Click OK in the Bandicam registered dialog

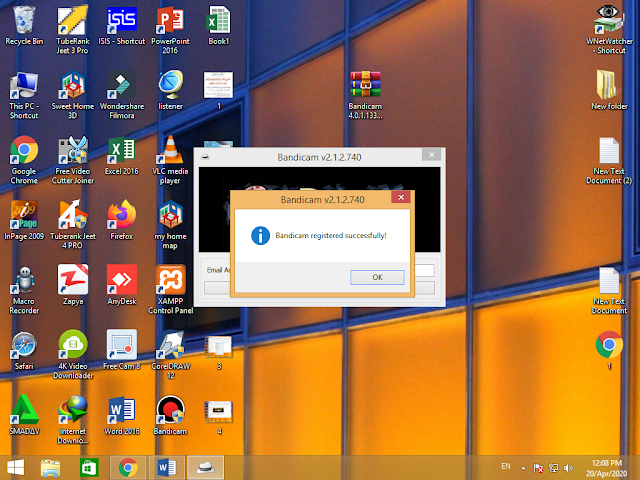pyautogui.click(x=377, y=277)
